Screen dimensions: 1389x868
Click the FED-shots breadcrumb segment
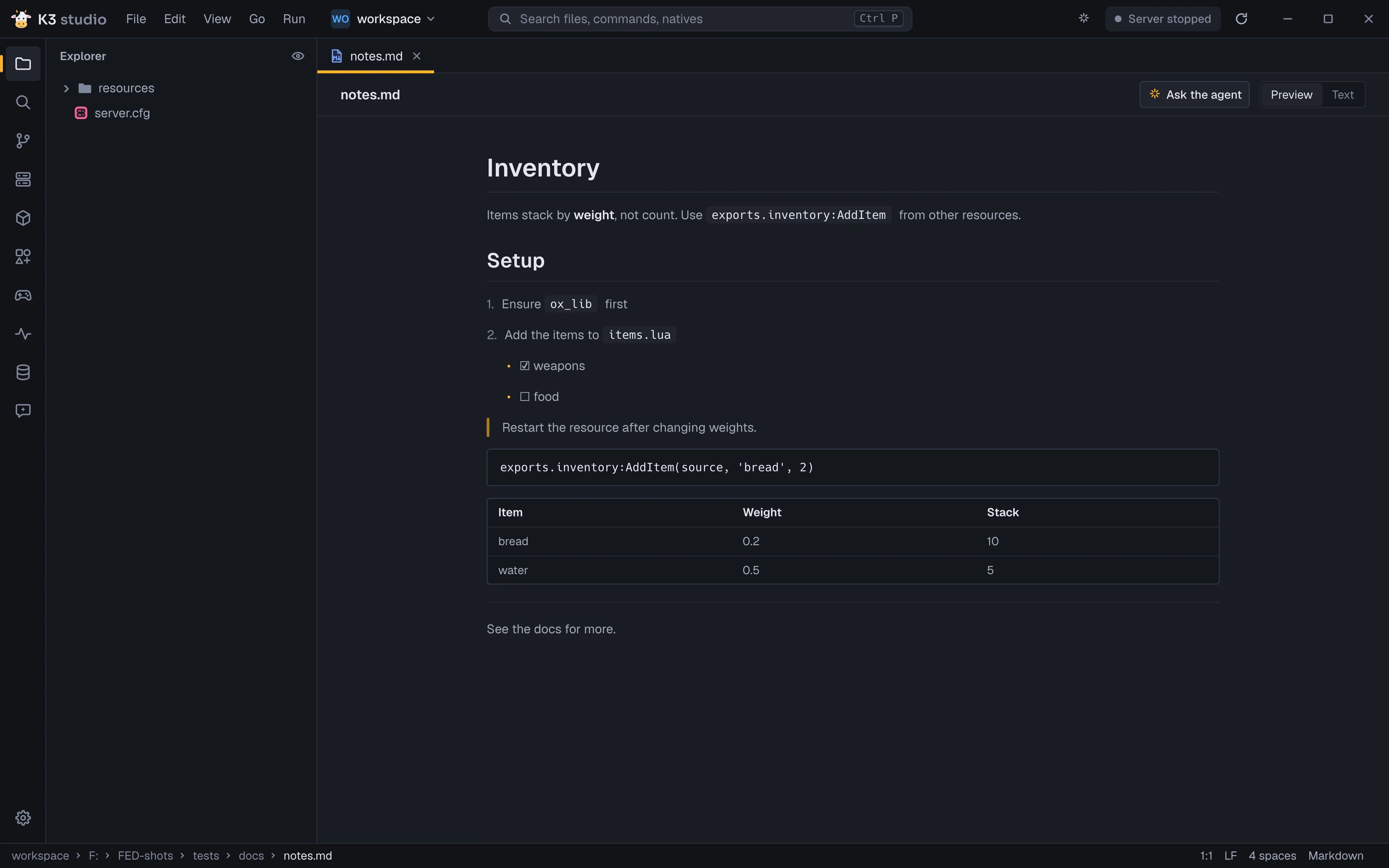(x=145, y=855)
